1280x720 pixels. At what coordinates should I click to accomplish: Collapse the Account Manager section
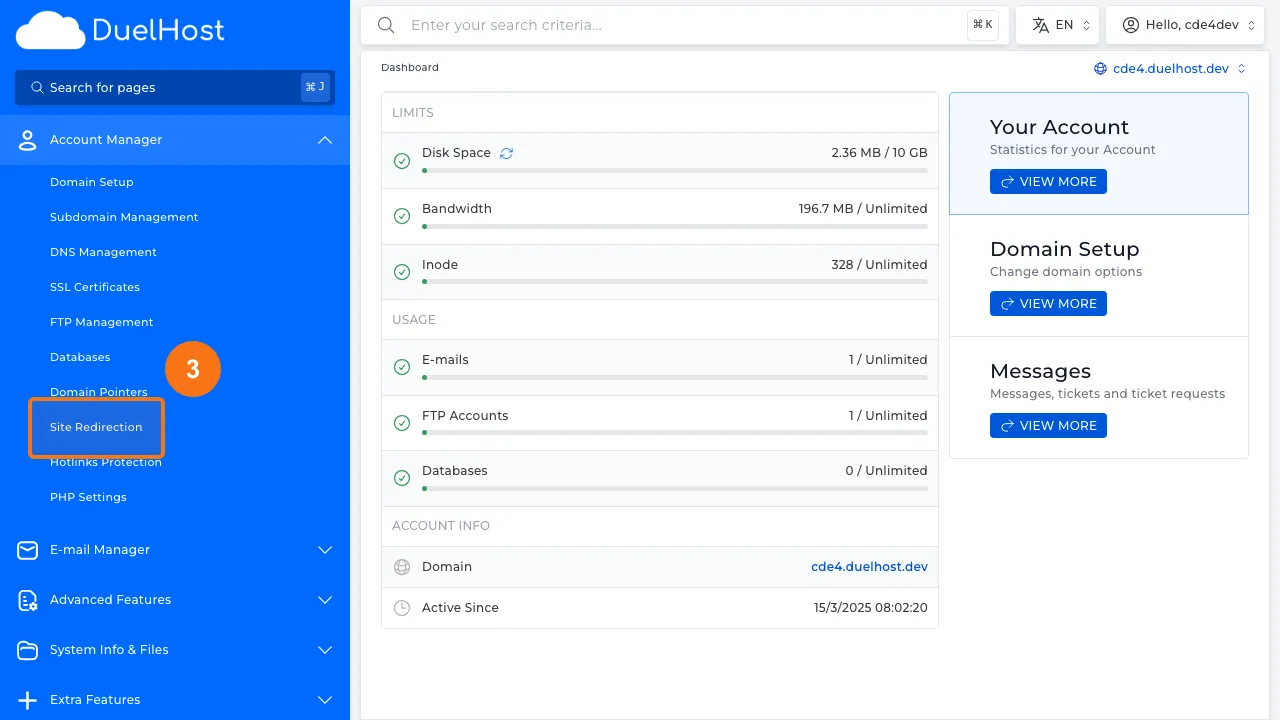(x=324, y=140)
